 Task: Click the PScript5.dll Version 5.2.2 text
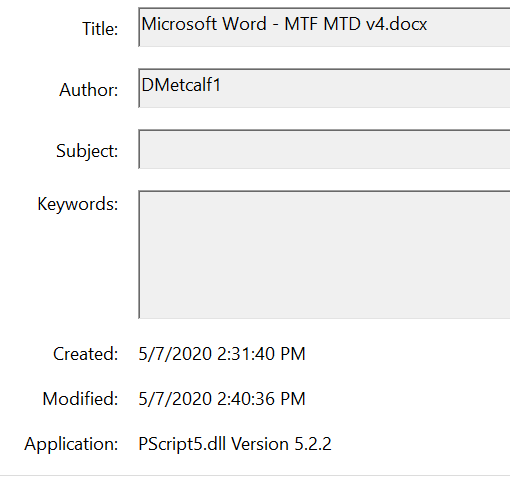(235, 444)
